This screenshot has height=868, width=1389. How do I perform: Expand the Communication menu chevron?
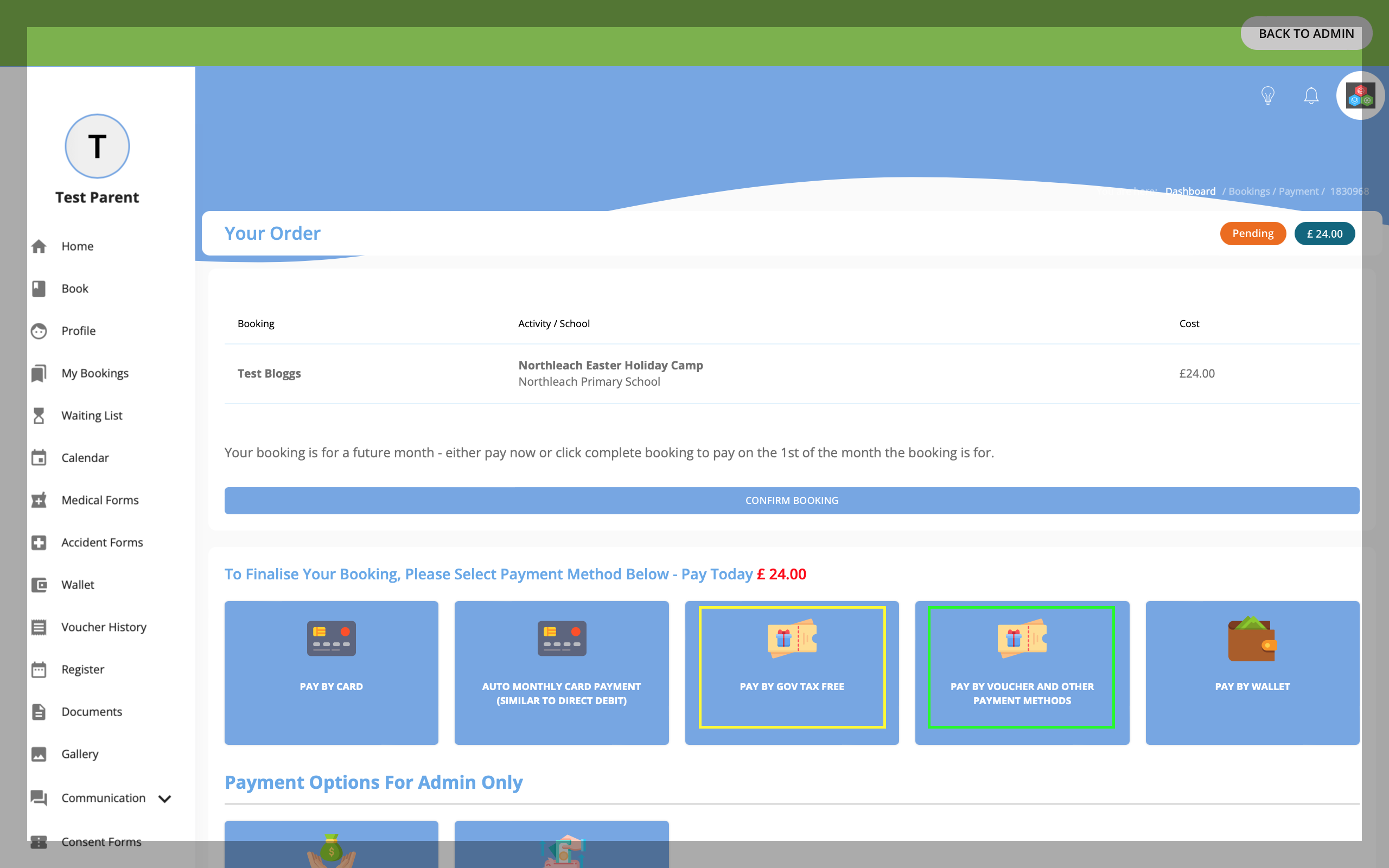click(x=165, y=799)
